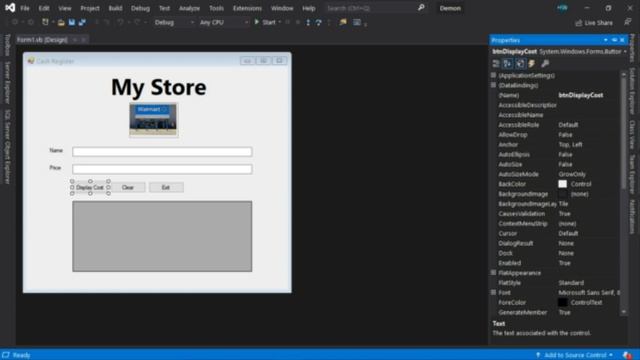This screenshot has height=360, width=640.
Task: Expand the (ApplicationSettings) property group
Action: tap(493, 76)
